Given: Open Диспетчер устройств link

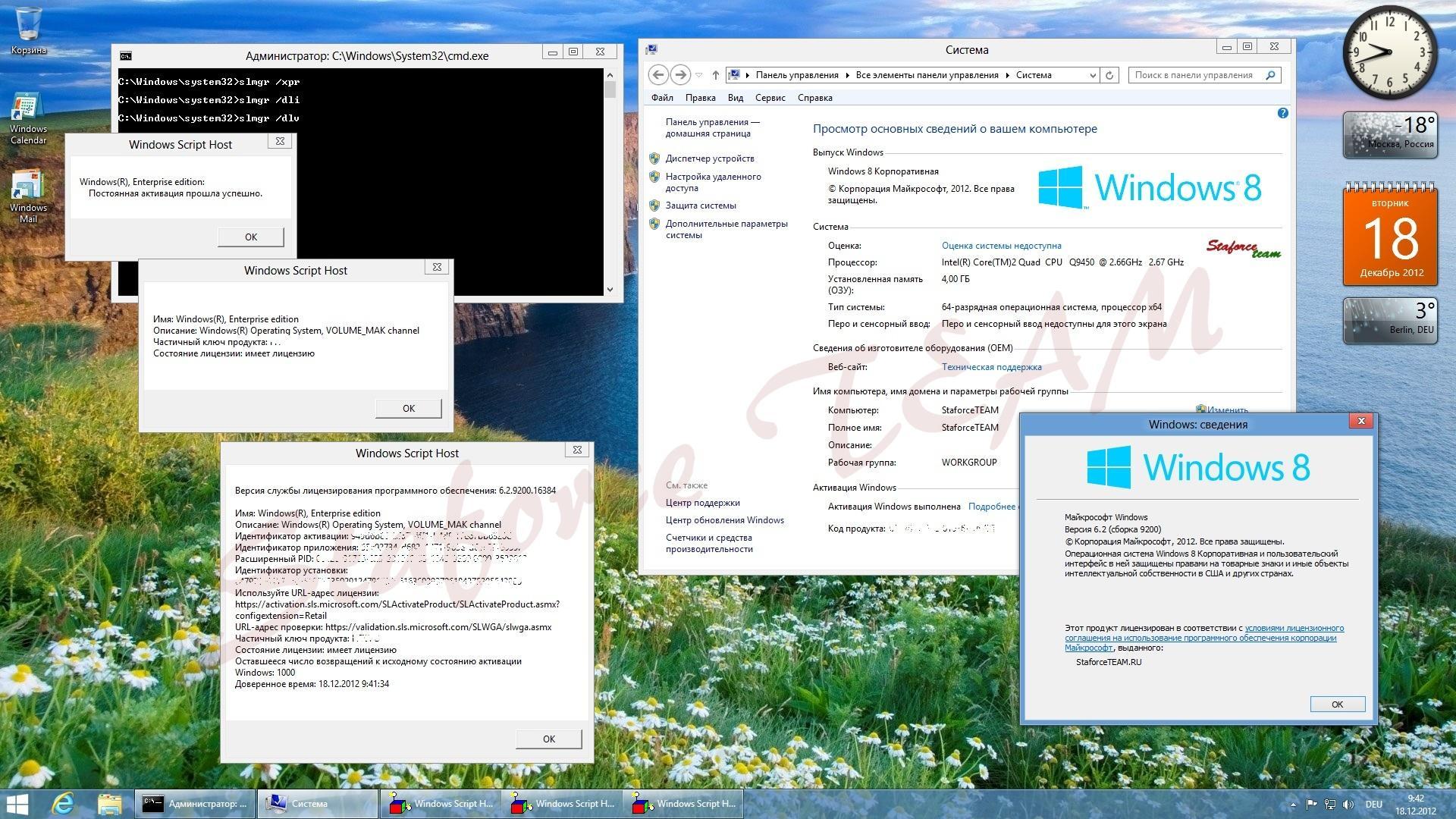Looking at the screenshot, I should pyautogui.click(x=710, y=158).
